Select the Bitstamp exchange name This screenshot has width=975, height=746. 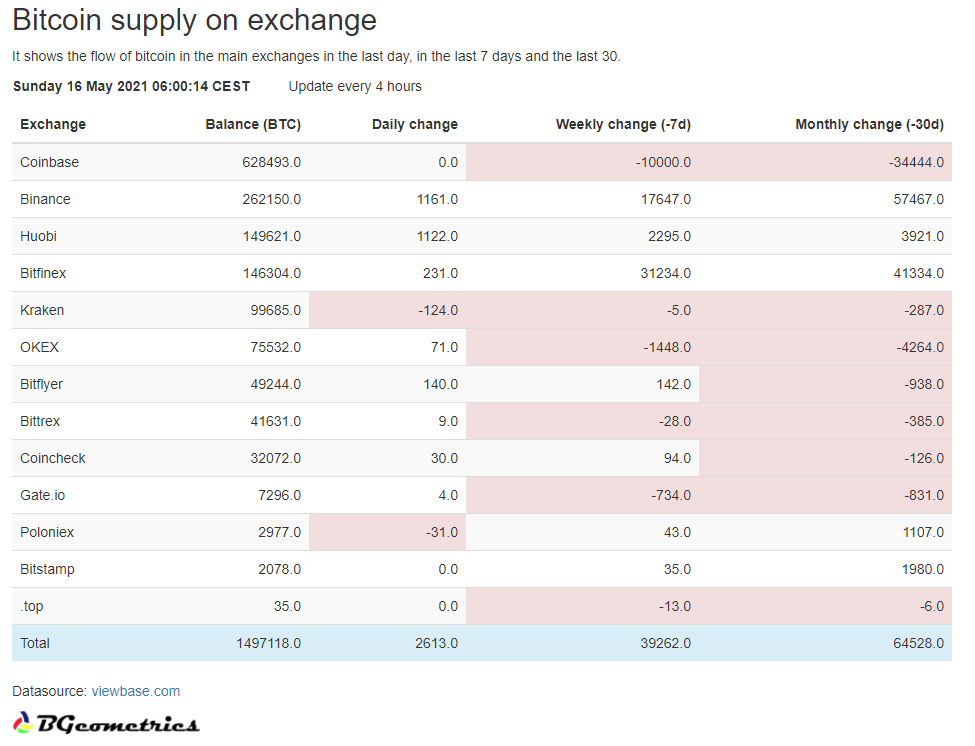click(x=47, y=569)
